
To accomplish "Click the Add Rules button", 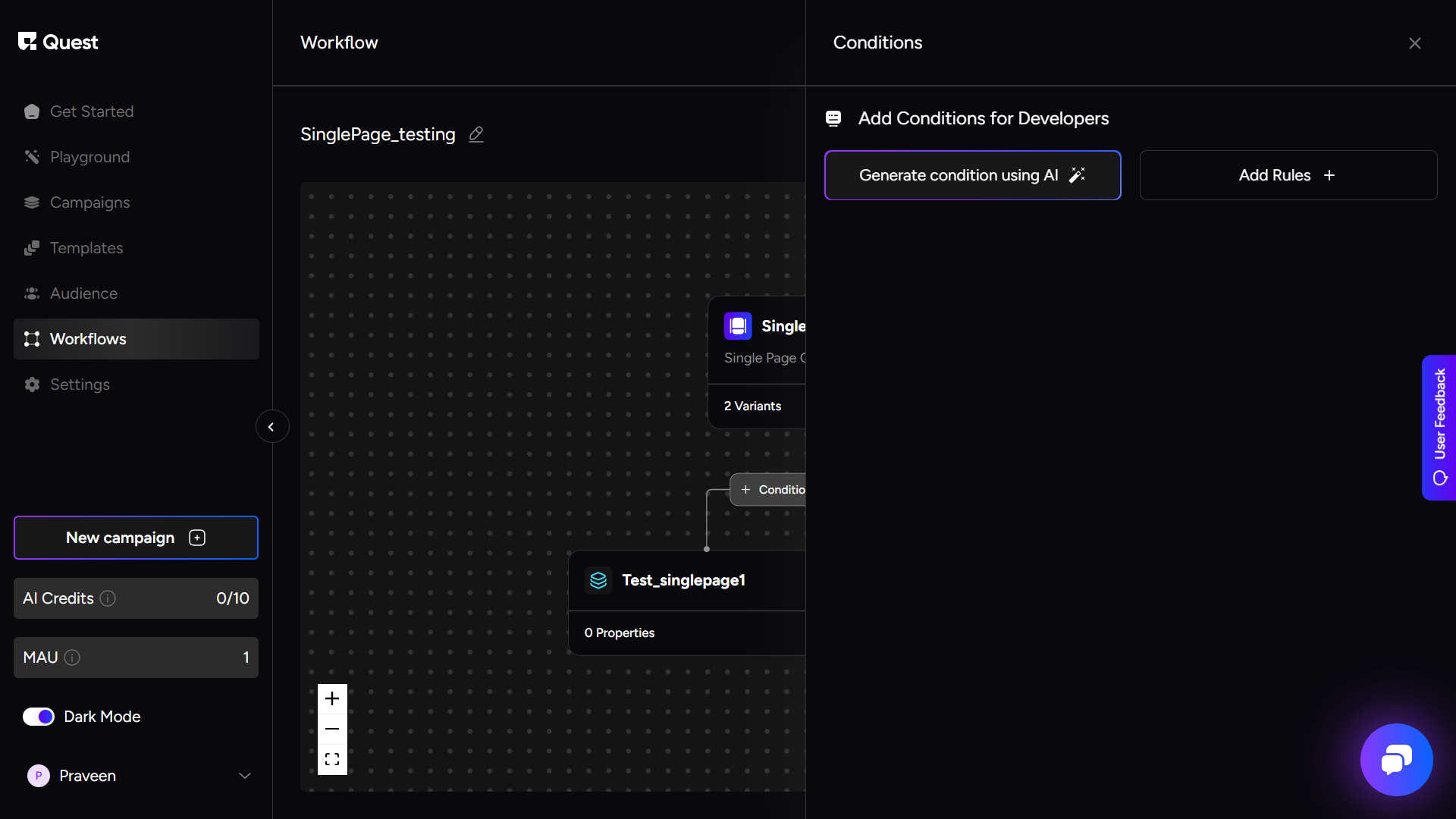I will [x=1288, y=175].
